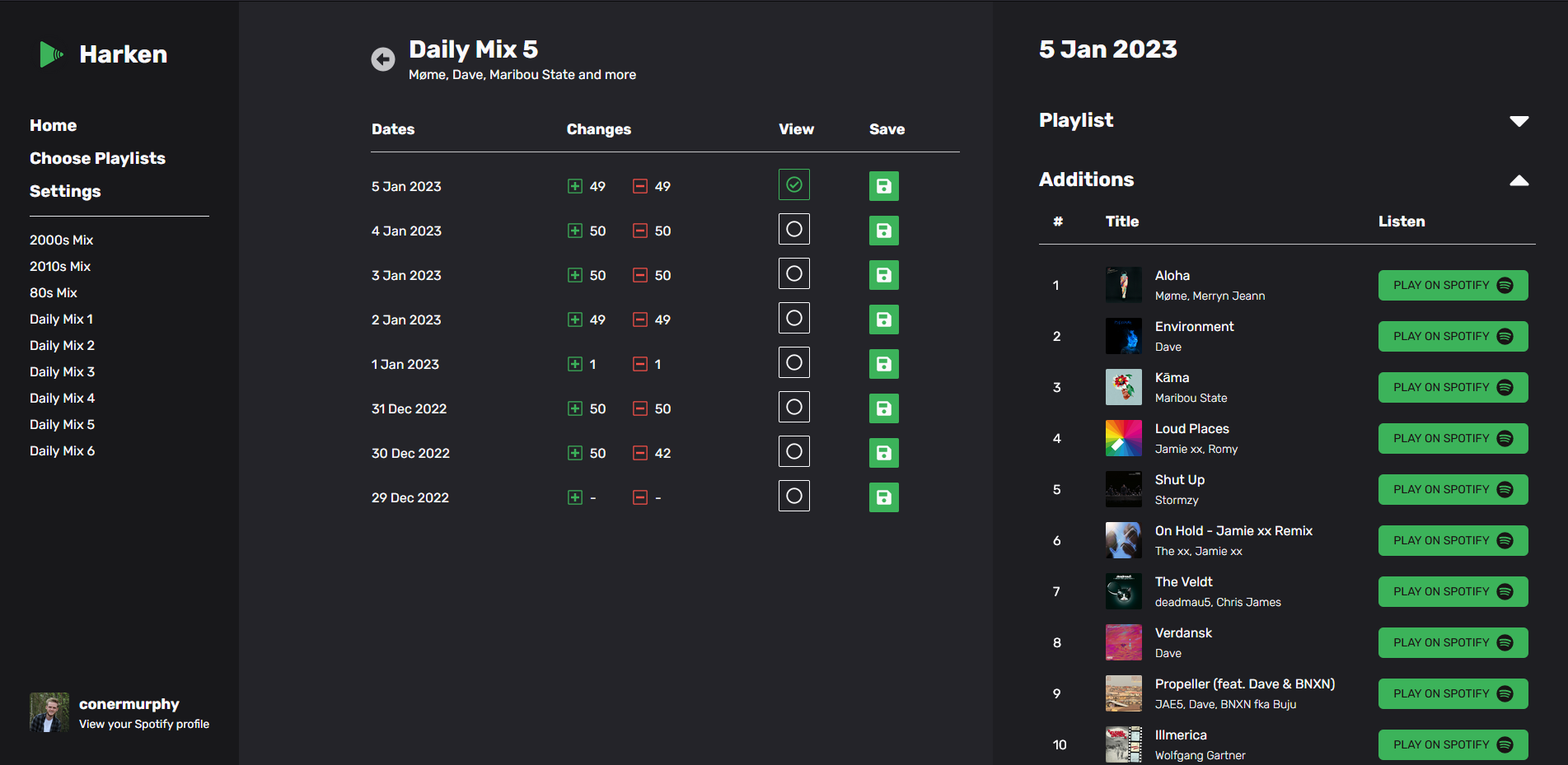Expand the Playlist section arrow
The width and height of the screenshot is (1568, 765).
pyautogui.click(x=1519, y=121)
